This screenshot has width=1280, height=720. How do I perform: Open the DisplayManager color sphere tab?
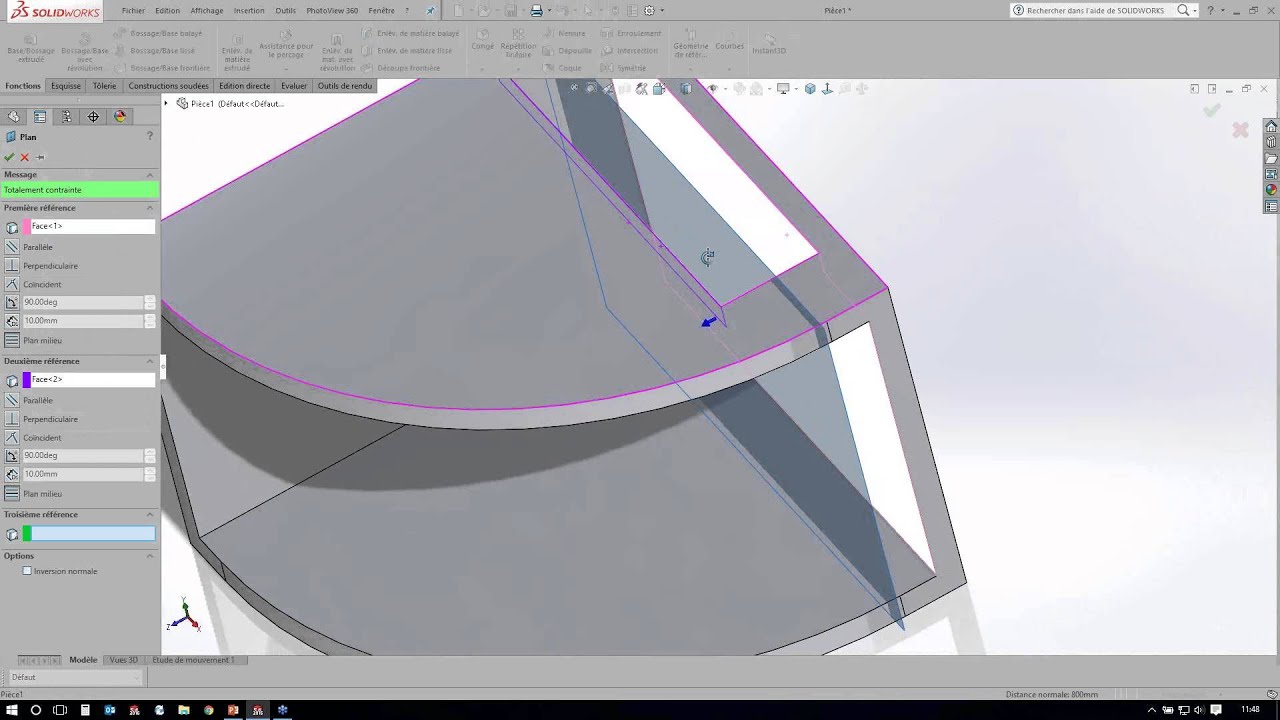pos(120,116)
